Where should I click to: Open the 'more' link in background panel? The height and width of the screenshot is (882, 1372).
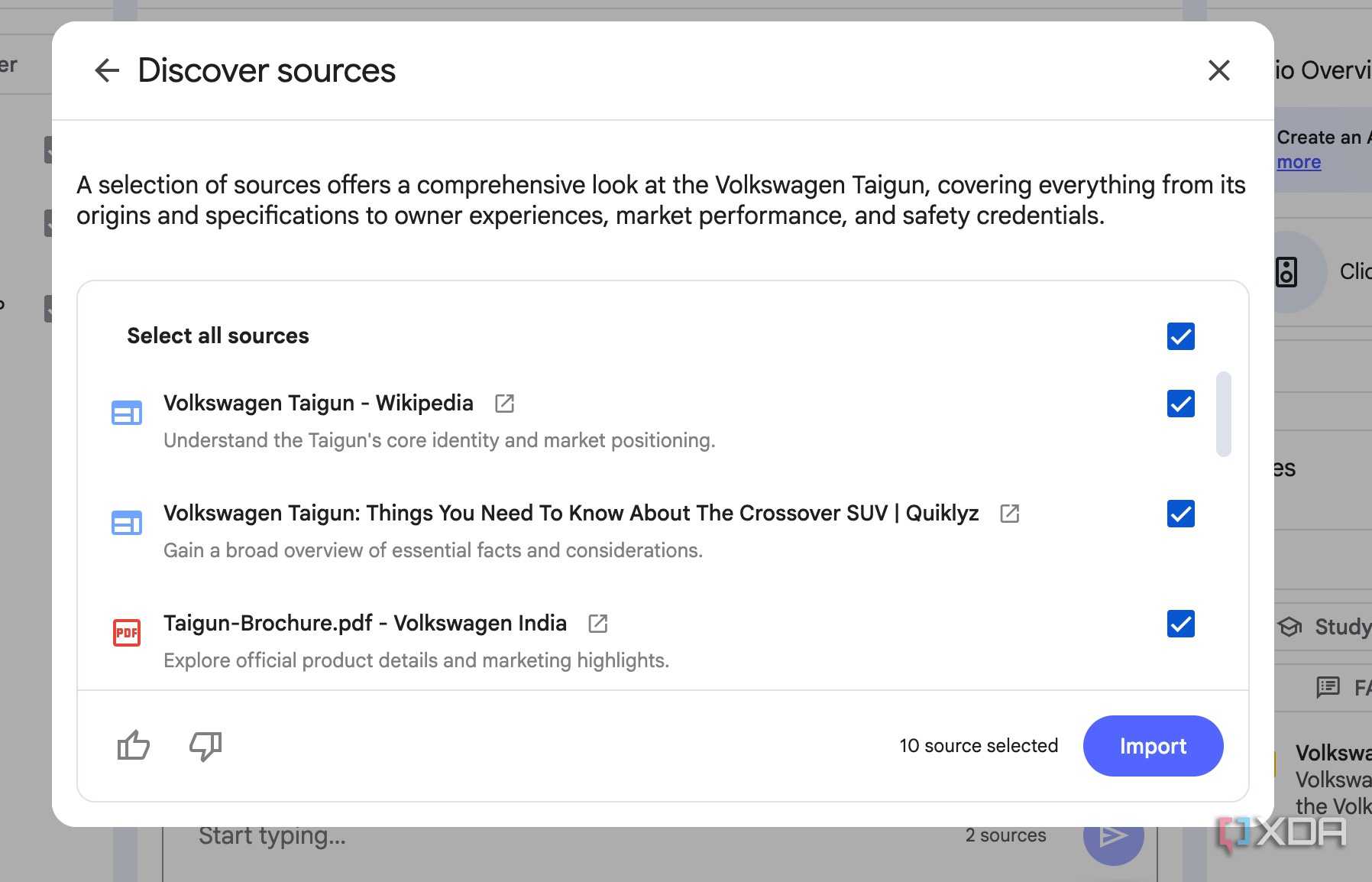(1299, 162)
